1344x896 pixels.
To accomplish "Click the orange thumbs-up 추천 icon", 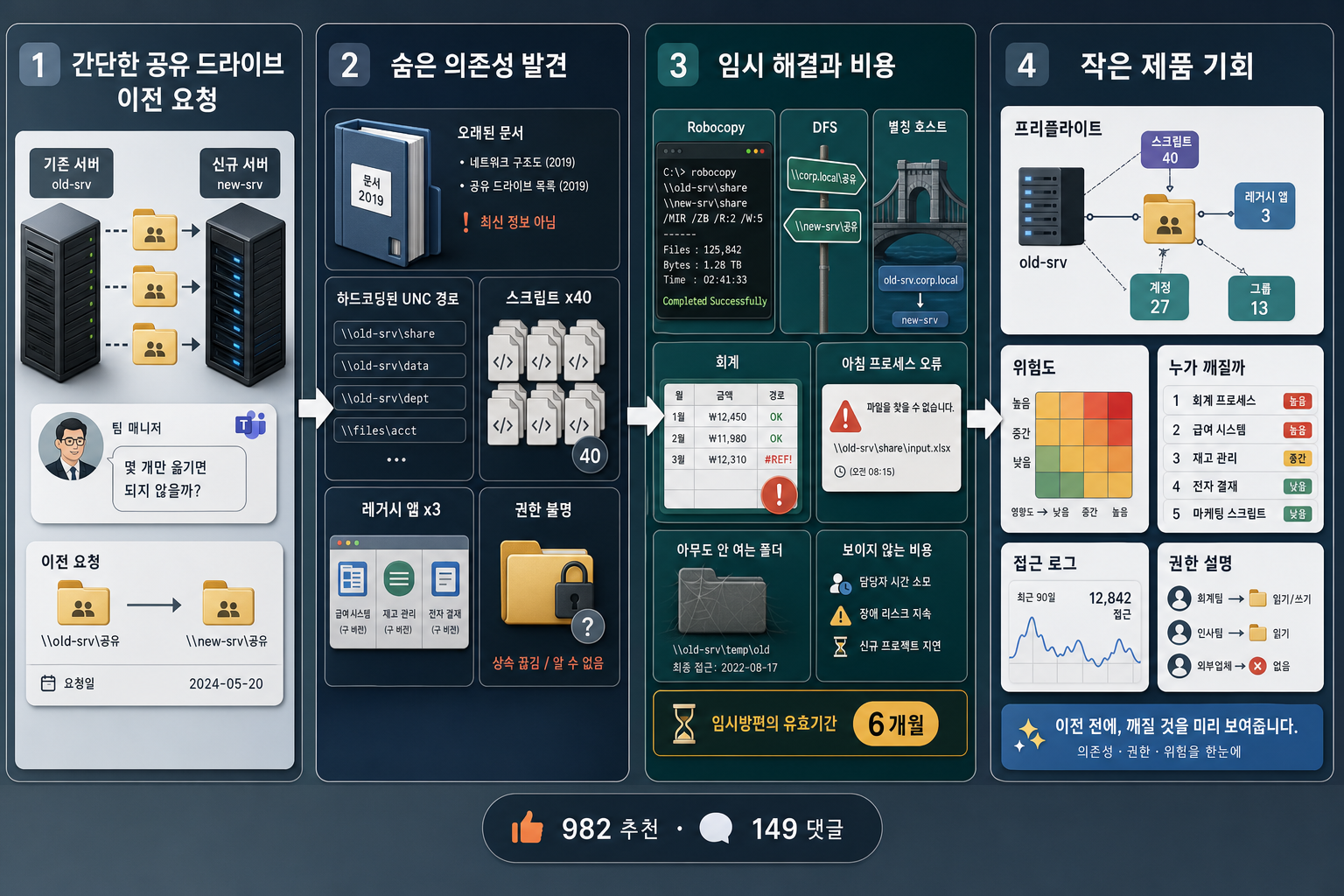I will [528, 828].
